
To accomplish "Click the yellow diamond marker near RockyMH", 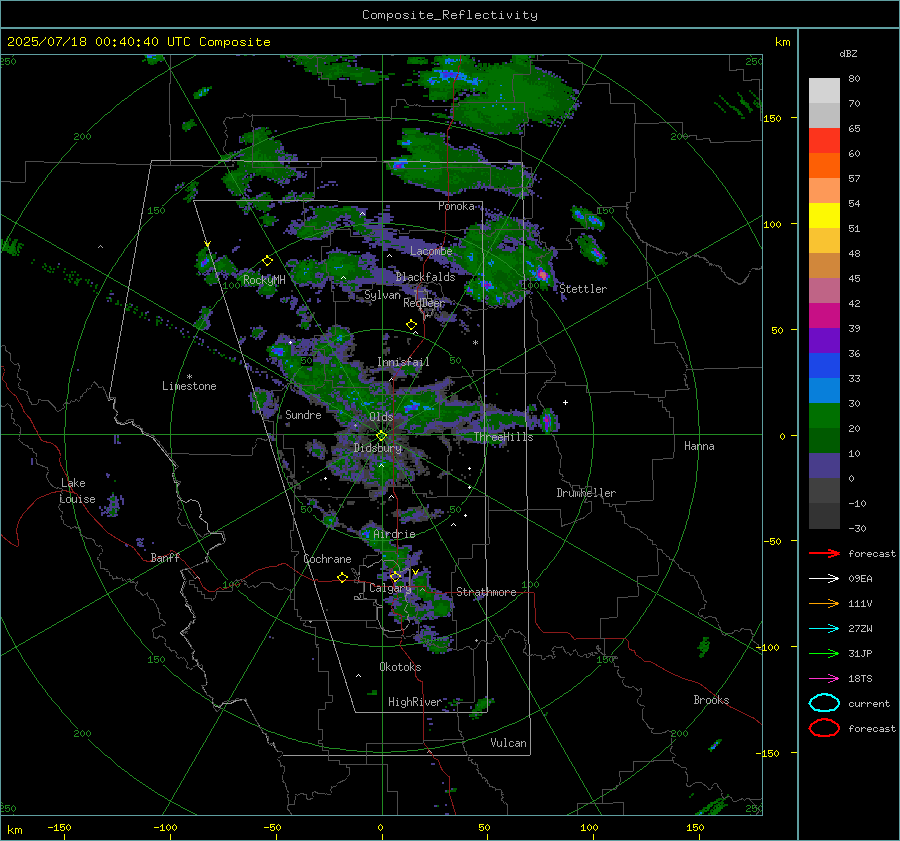I will point(267,261).
